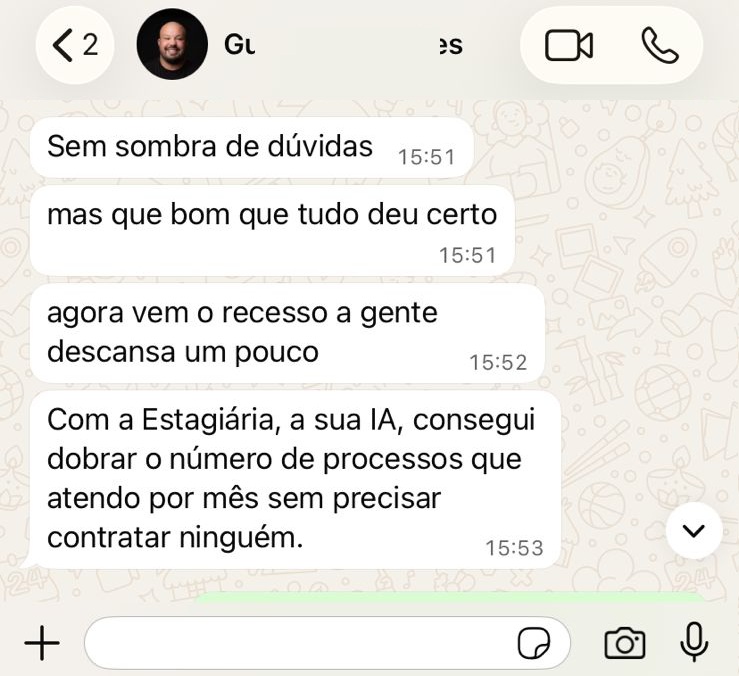Tap the "agora vem o recesso" message
739x676 pixels.
click(287, 333)
